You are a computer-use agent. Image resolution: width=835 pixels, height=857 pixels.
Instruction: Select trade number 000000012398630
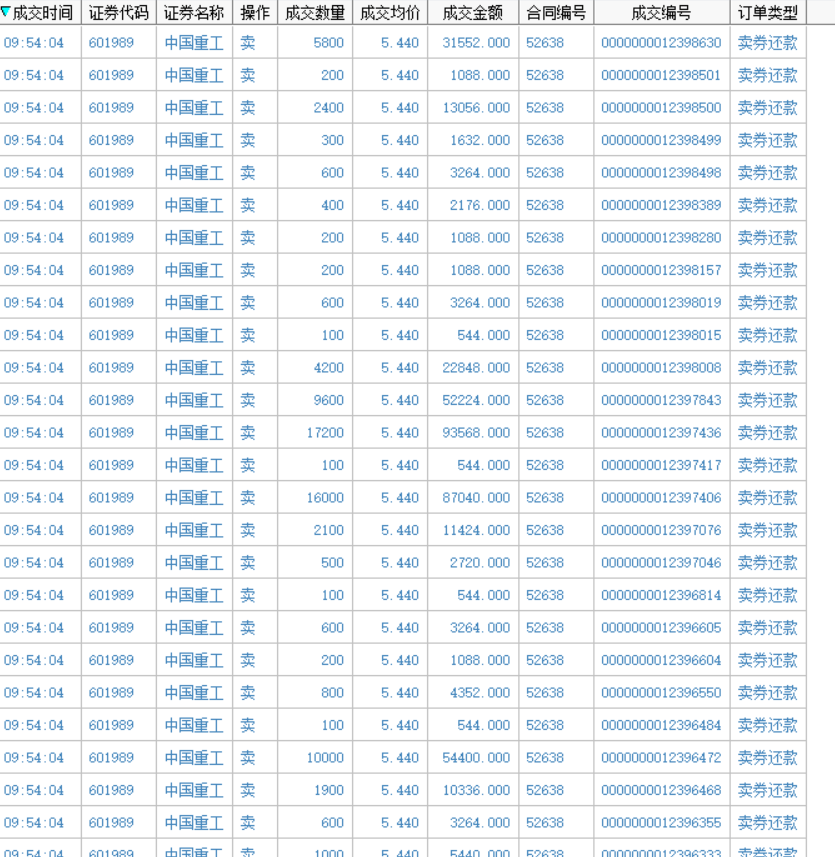tap(661, 43)
